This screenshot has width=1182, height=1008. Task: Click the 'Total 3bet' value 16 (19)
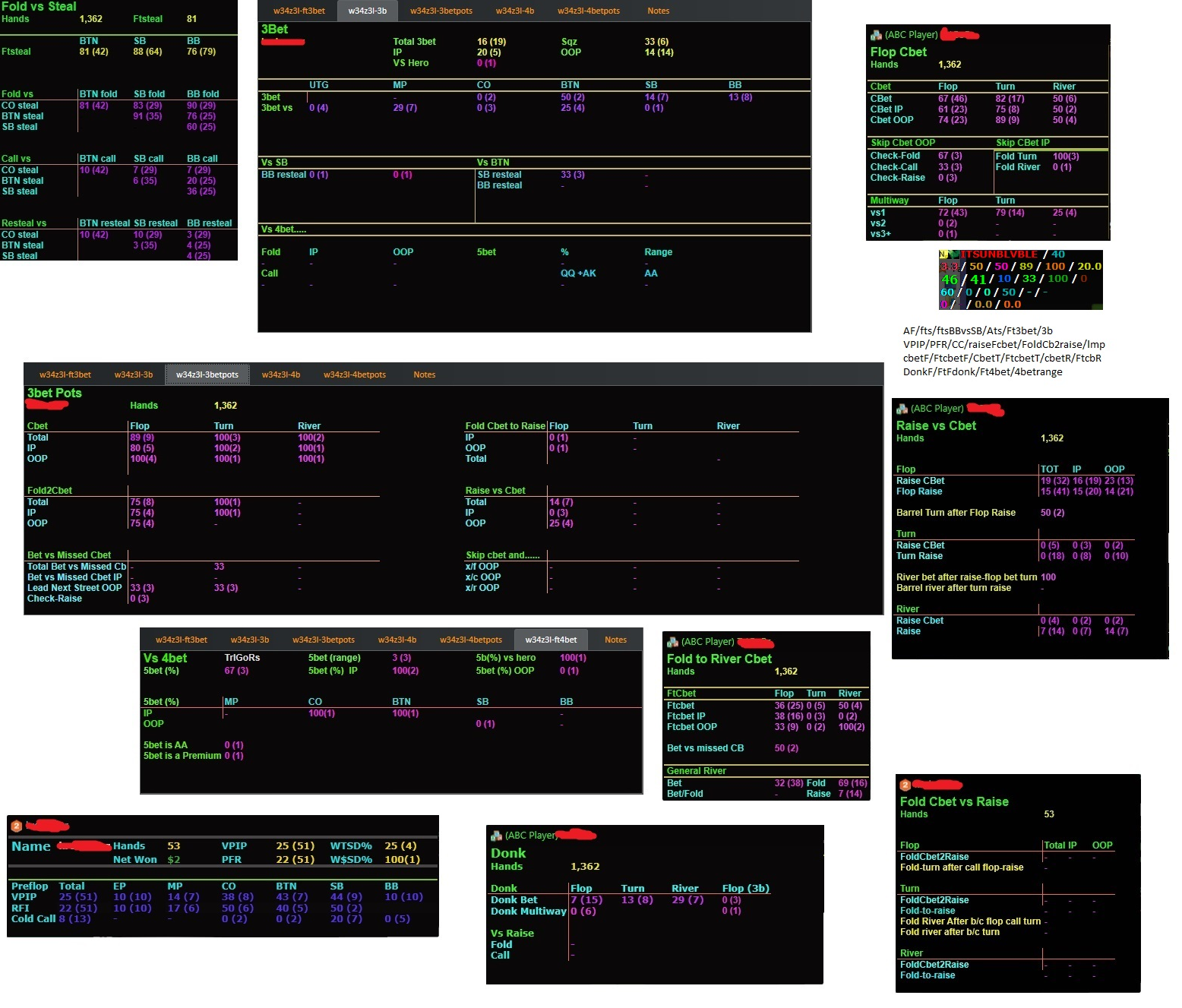[x=491, y=42]
